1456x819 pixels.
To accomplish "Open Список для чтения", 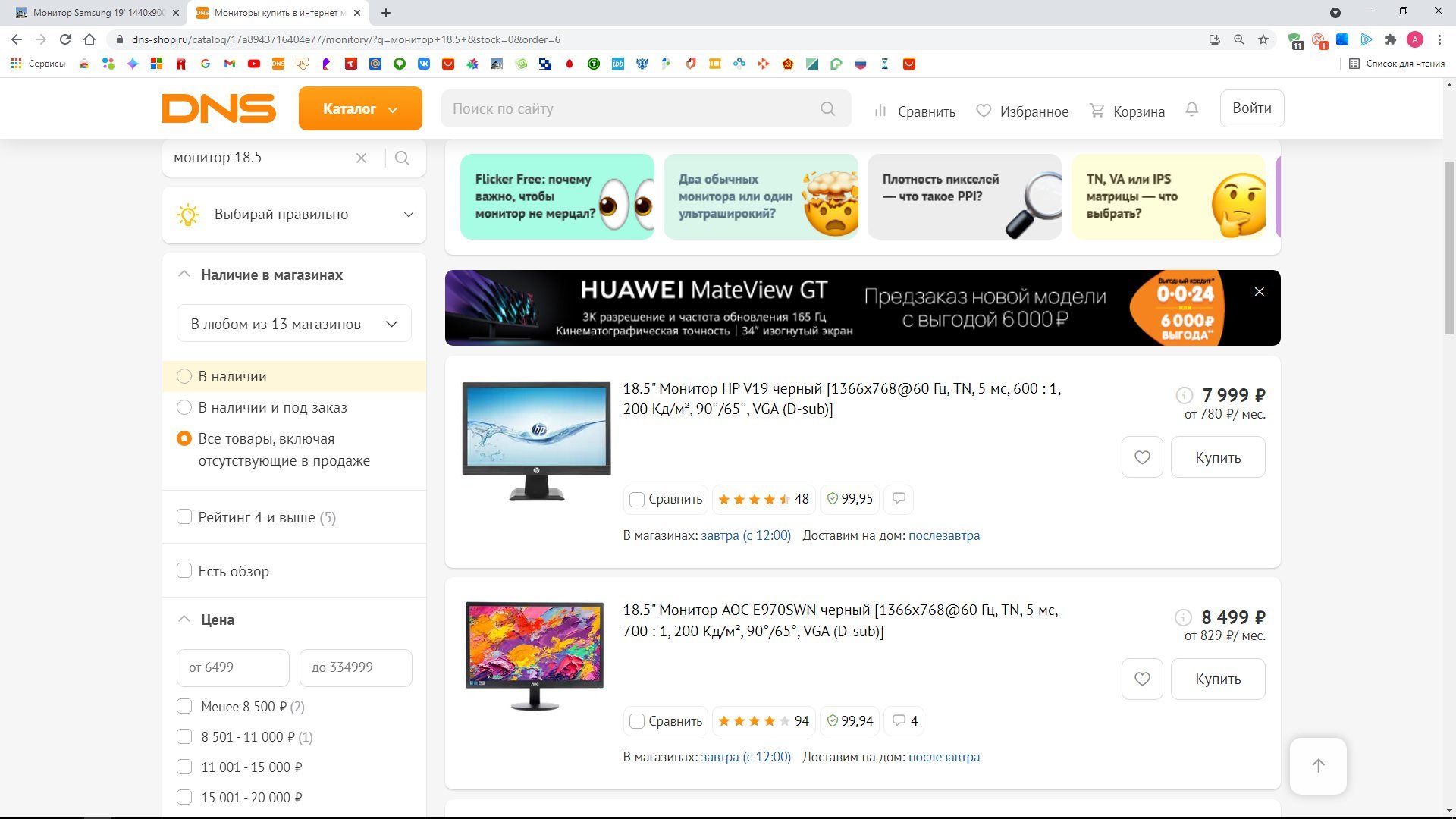I will tap(1397, 64).
